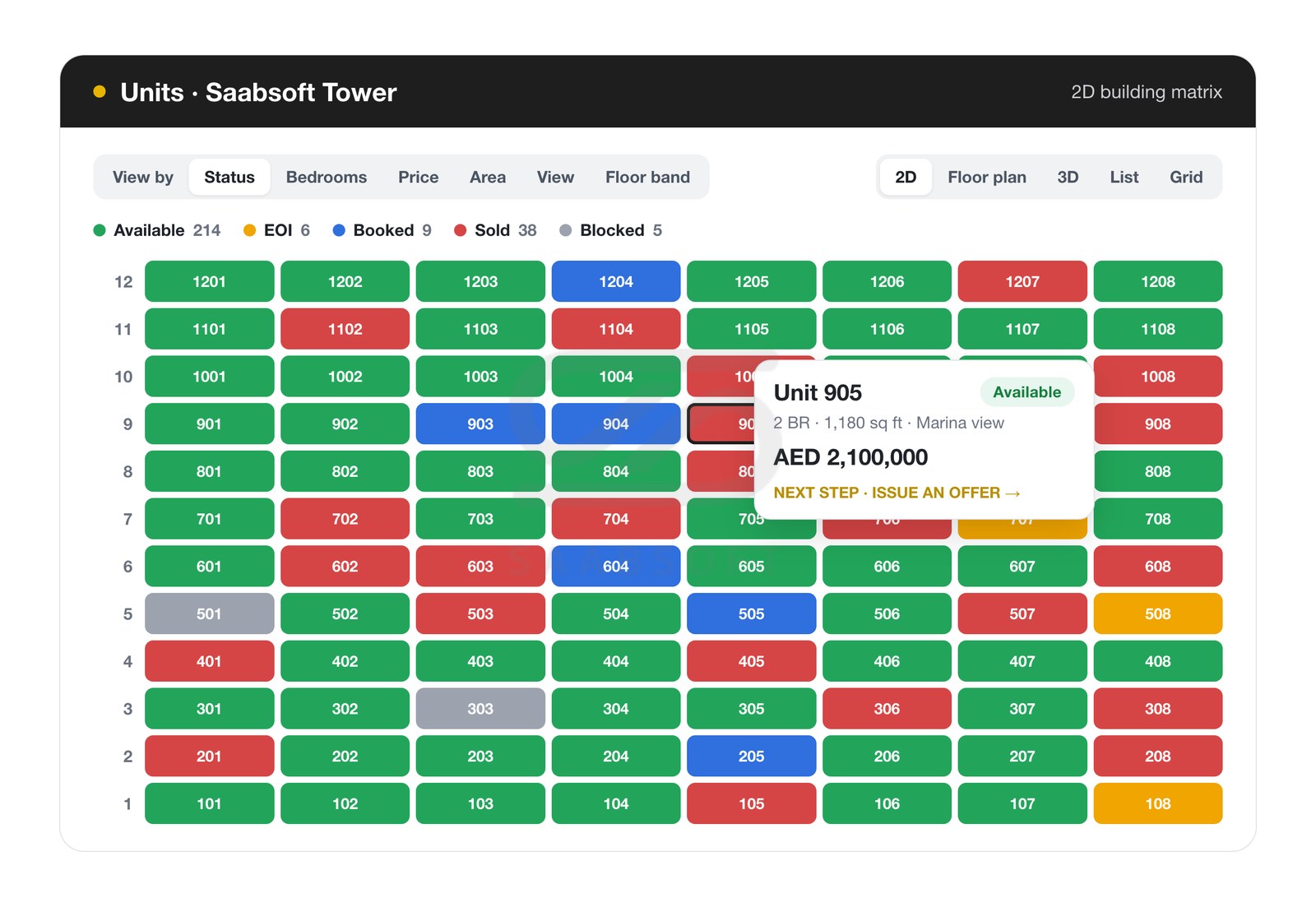Select booked unit 904
This screenshot has width=1316, height=907.
616,423
